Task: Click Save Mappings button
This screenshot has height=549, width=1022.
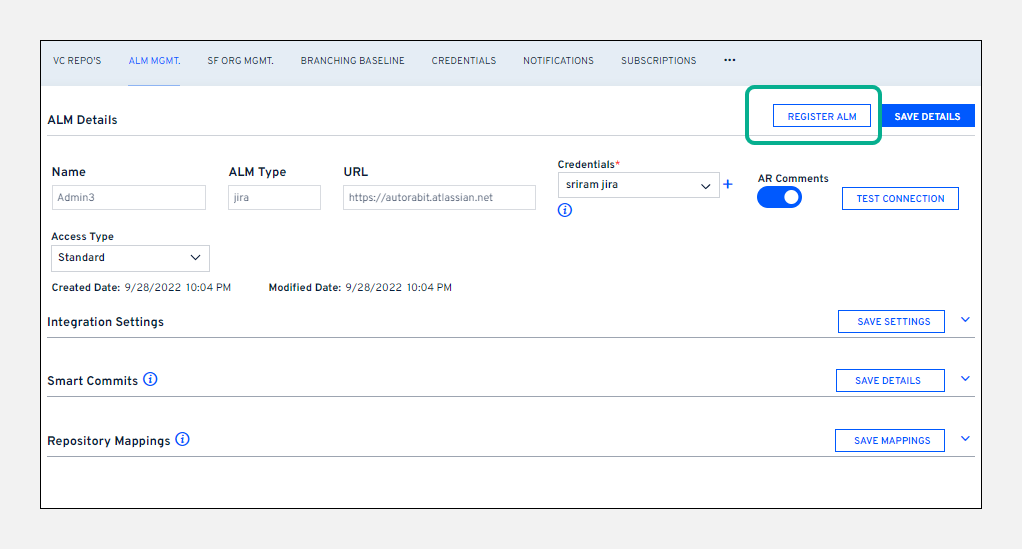Action: point(890,441)
